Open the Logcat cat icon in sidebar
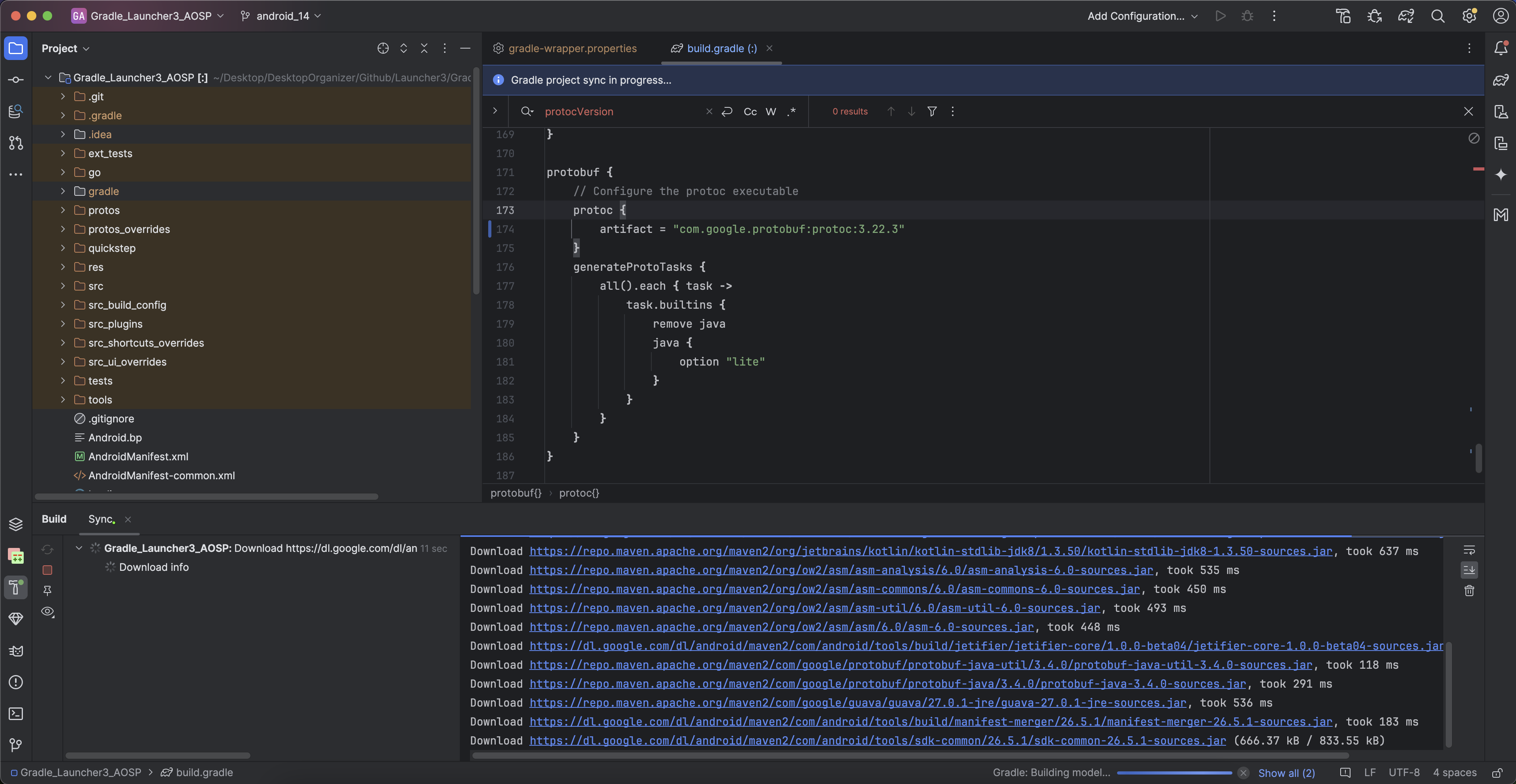Viewport: 1516px width, 784px height. pyautogui.click(x=16, y=651)
